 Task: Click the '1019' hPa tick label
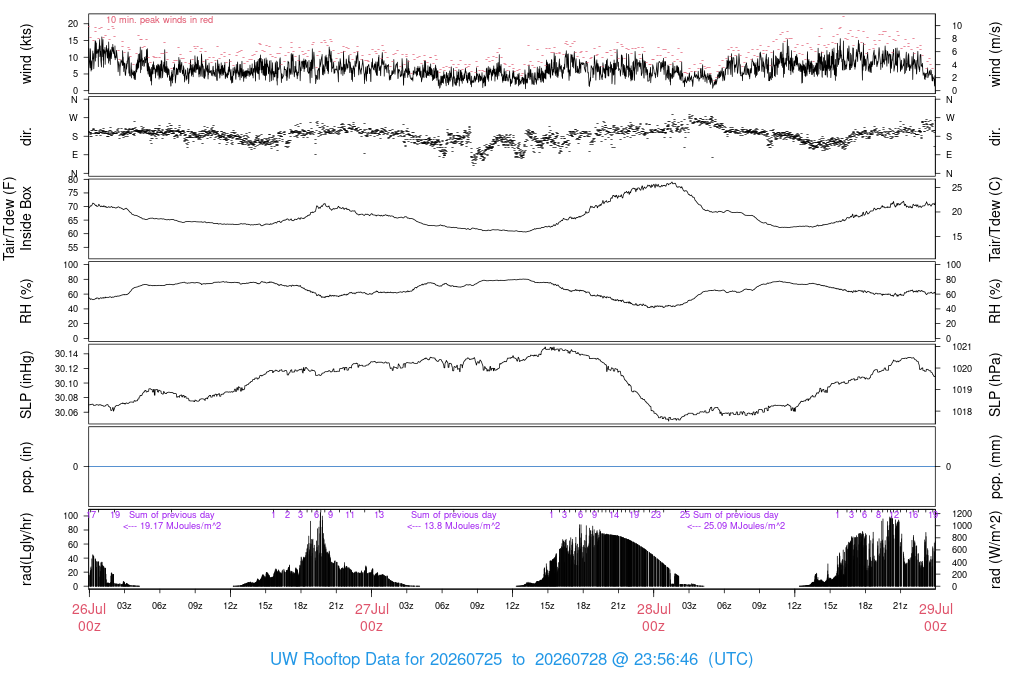pyautogui.click(x=962, y=390)
